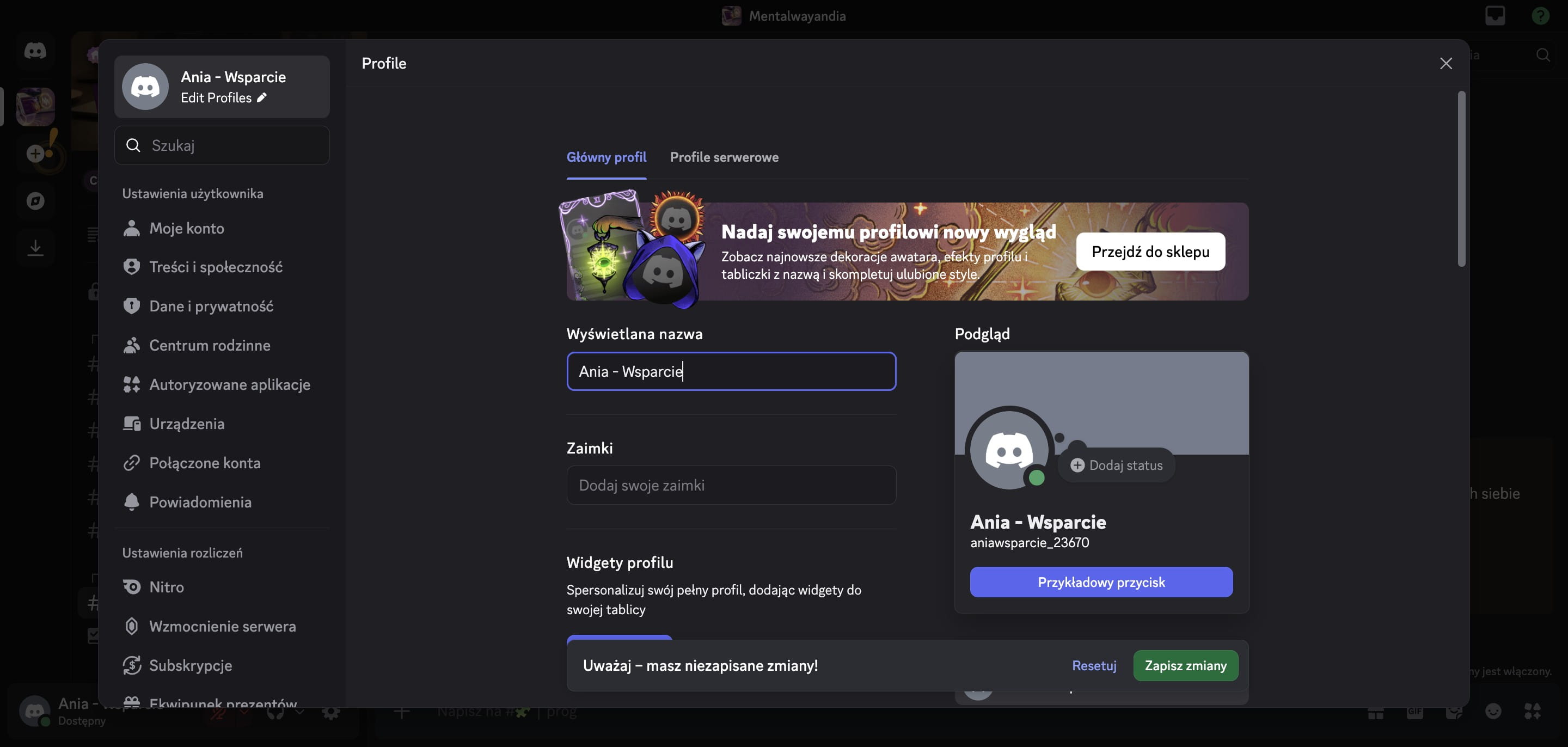This screenshot has height=747, width=1568.
Task: Click Zapisz zmiany button
Action: click(1185, 665)
